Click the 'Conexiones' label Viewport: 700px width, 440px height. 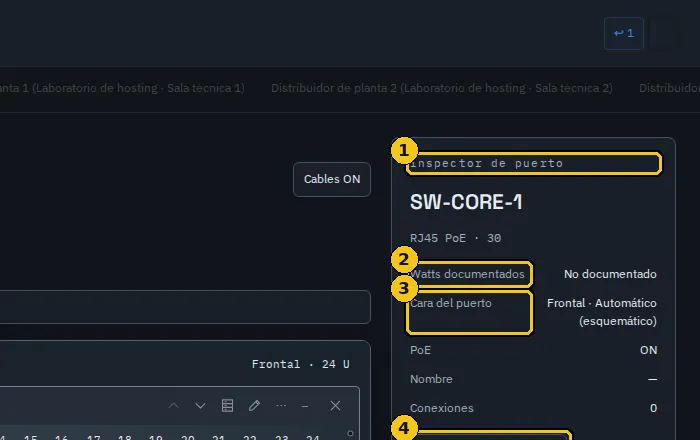pyautogui.click(x=442, y=408)
